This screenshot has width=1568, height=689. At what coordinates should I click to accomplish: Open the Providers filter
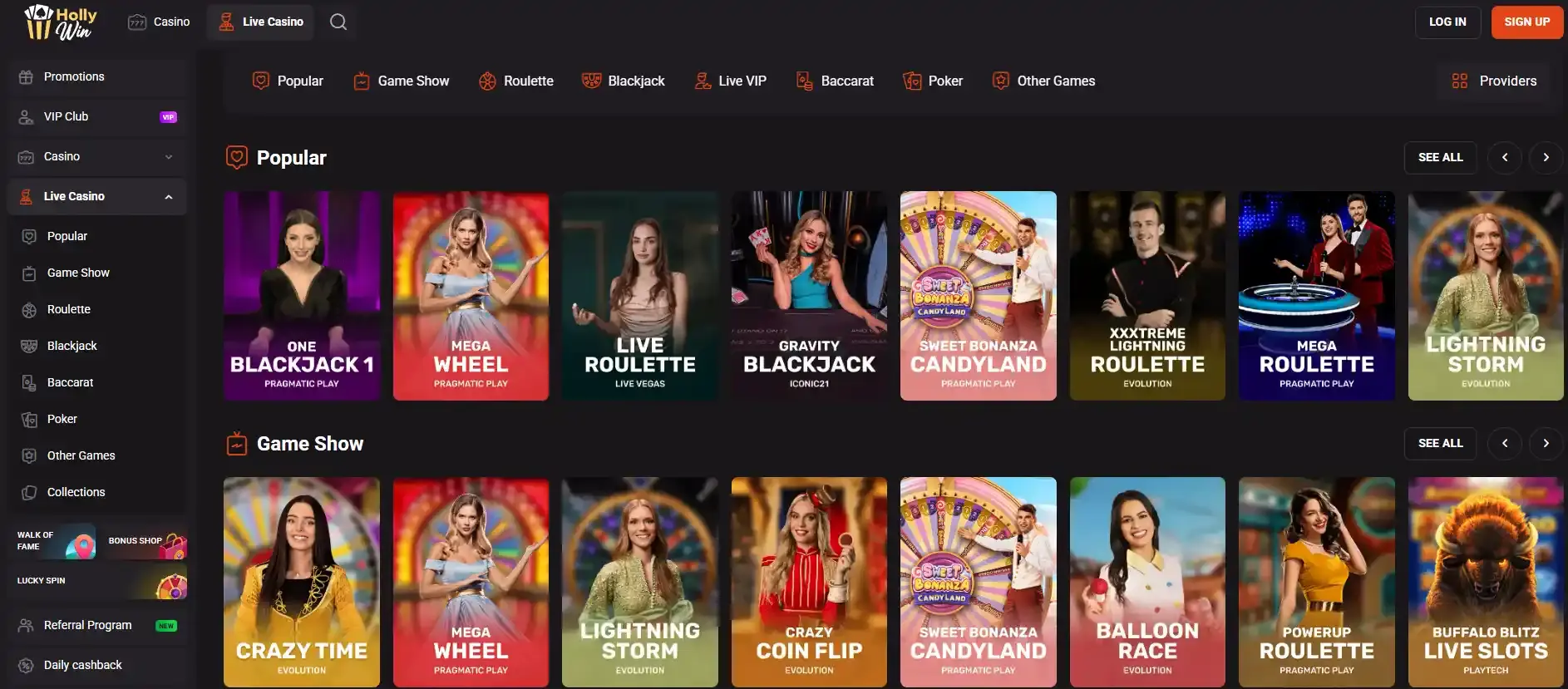click(1494, 81)
